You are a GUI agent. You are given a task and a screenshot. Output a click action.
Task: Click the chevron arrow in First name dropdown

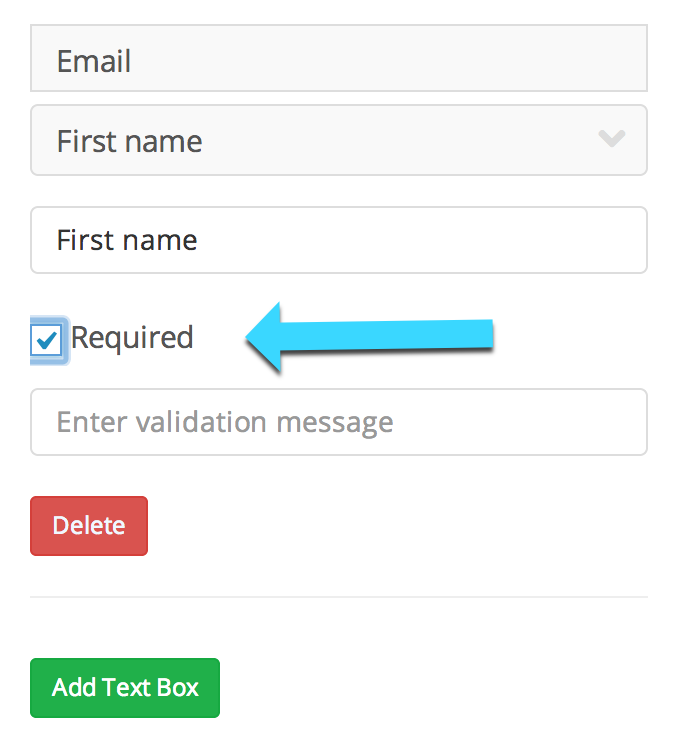pyautogui.click(x=611, y=138)
